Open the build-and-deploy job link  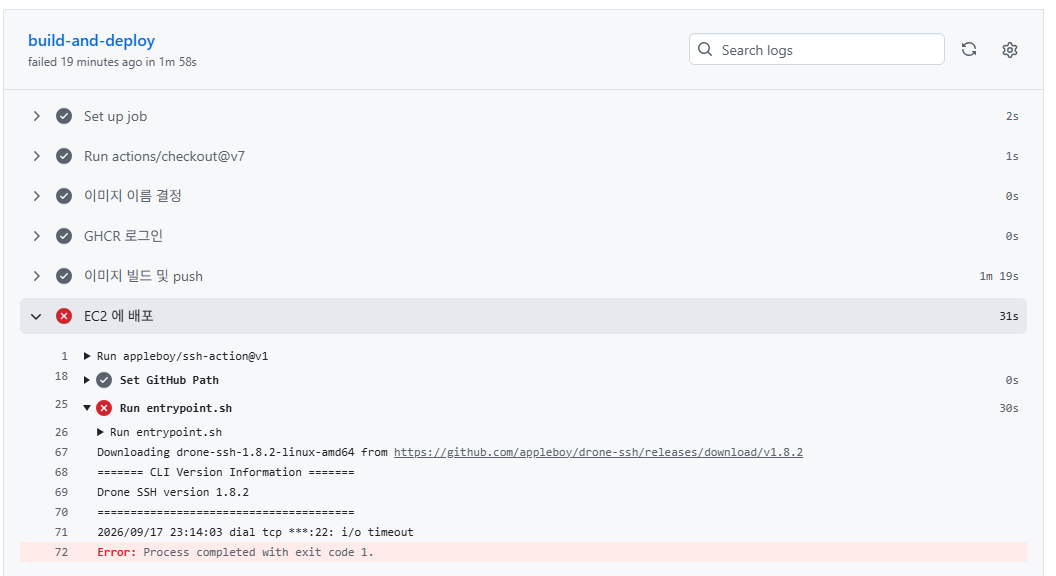pyautogui.click(x=92, y=40)
